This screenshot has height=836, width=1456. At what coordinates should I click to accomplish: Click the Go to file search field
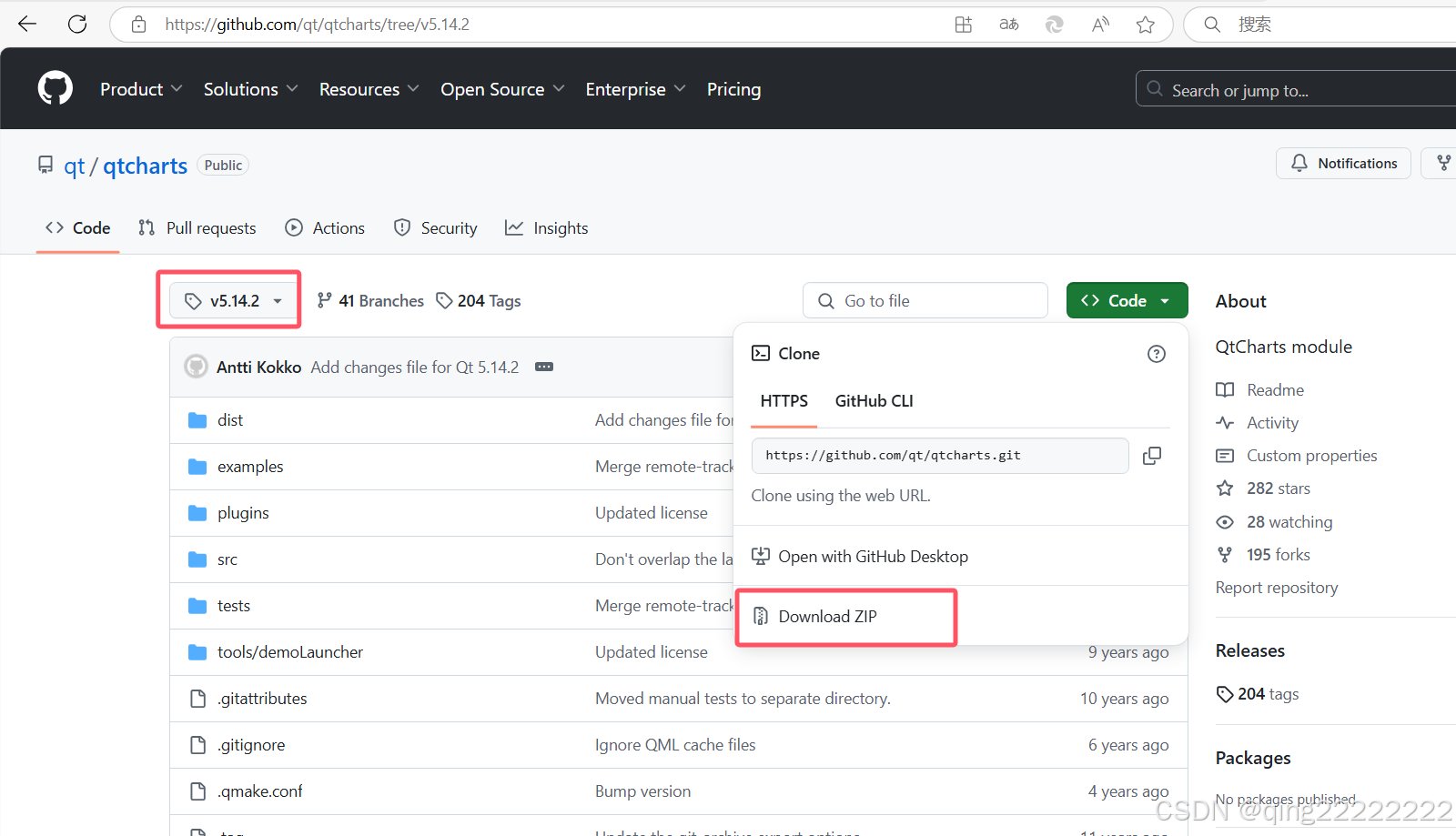pyautogui.click(x=925, y=301)
